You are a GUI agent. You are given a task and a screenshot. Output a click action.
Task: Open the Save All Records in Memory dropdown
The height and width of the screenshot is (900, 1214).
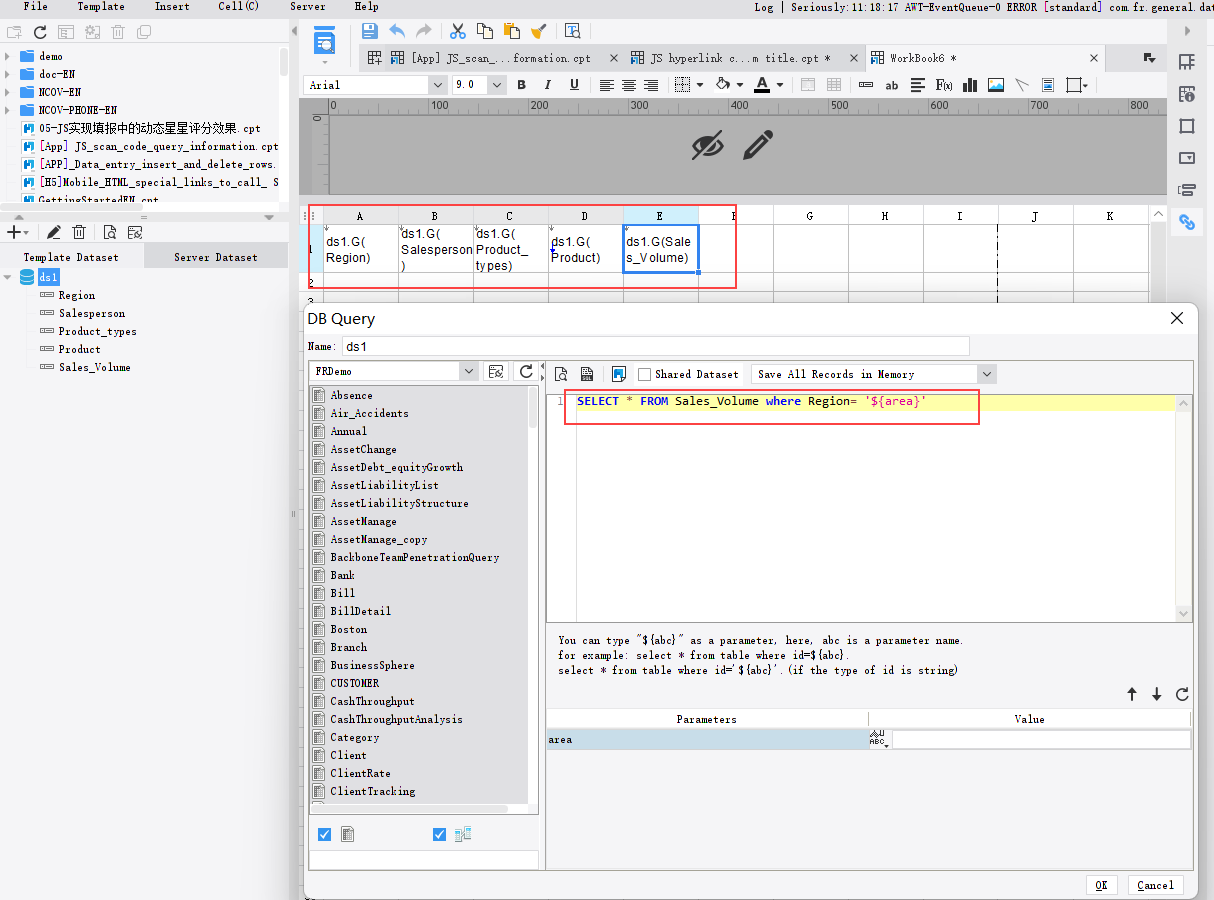point(986,374)
